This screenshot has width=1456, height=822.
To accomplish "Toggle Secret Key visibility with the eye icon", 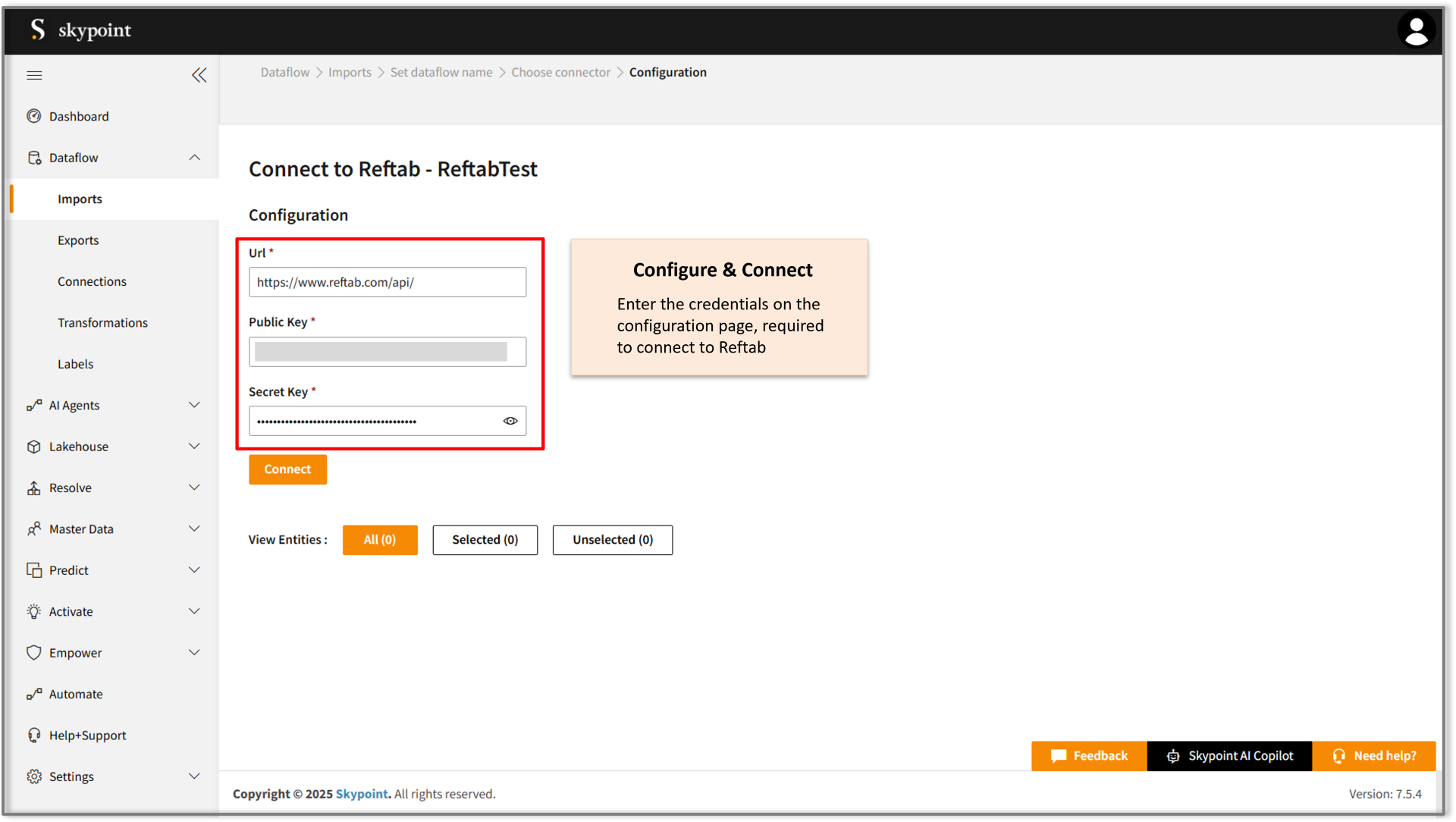I will coord(510,420).
